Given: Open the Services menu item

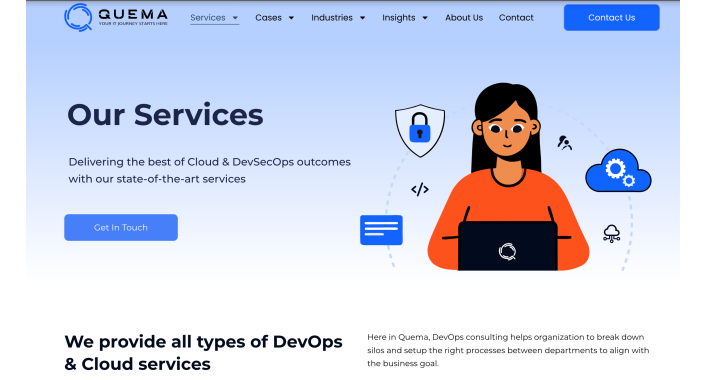Looking at the screenshot, I should point(208,18).
